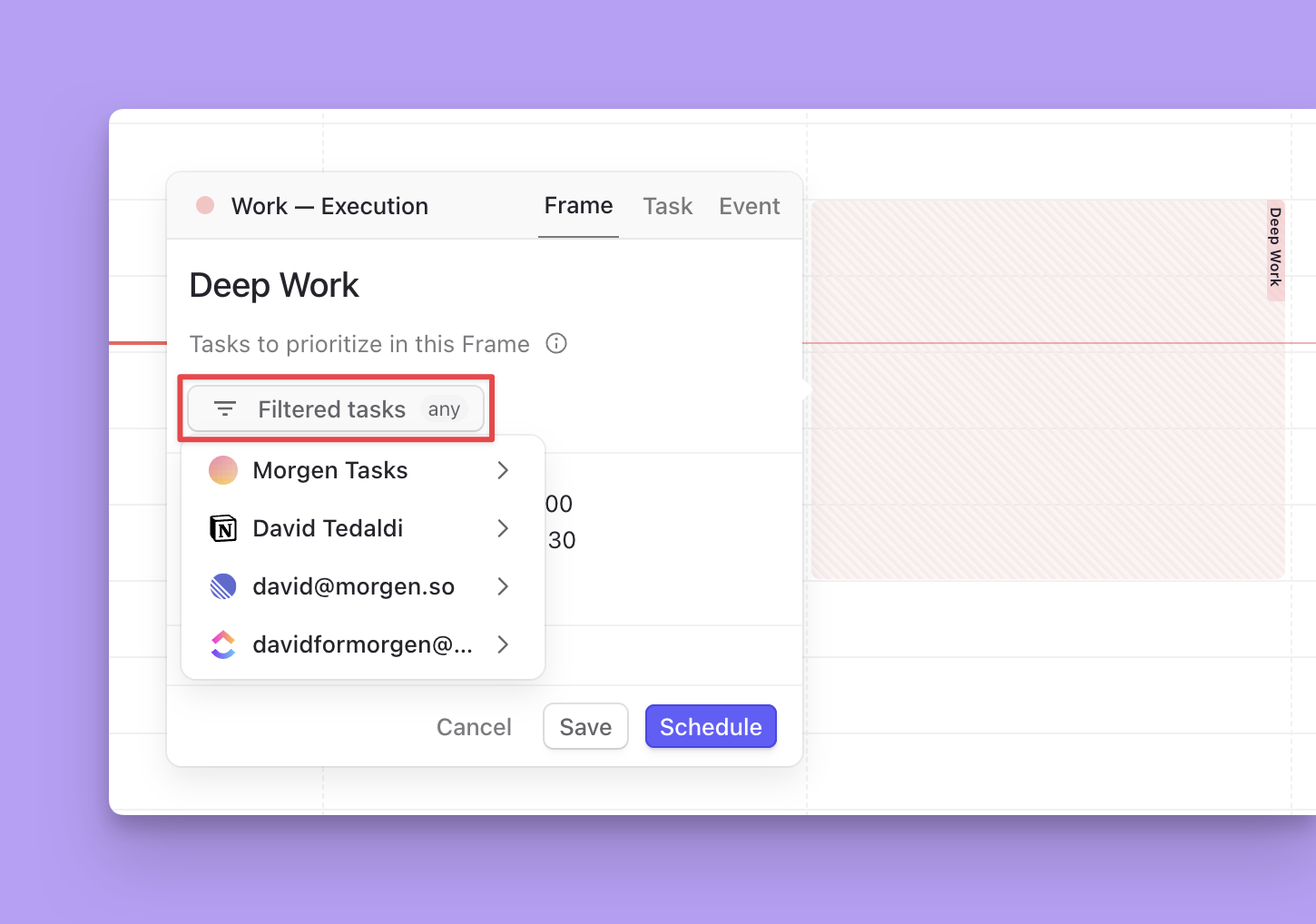Open the Work — Execution calendar selector
1316x924 pixels.
(313, 206)
